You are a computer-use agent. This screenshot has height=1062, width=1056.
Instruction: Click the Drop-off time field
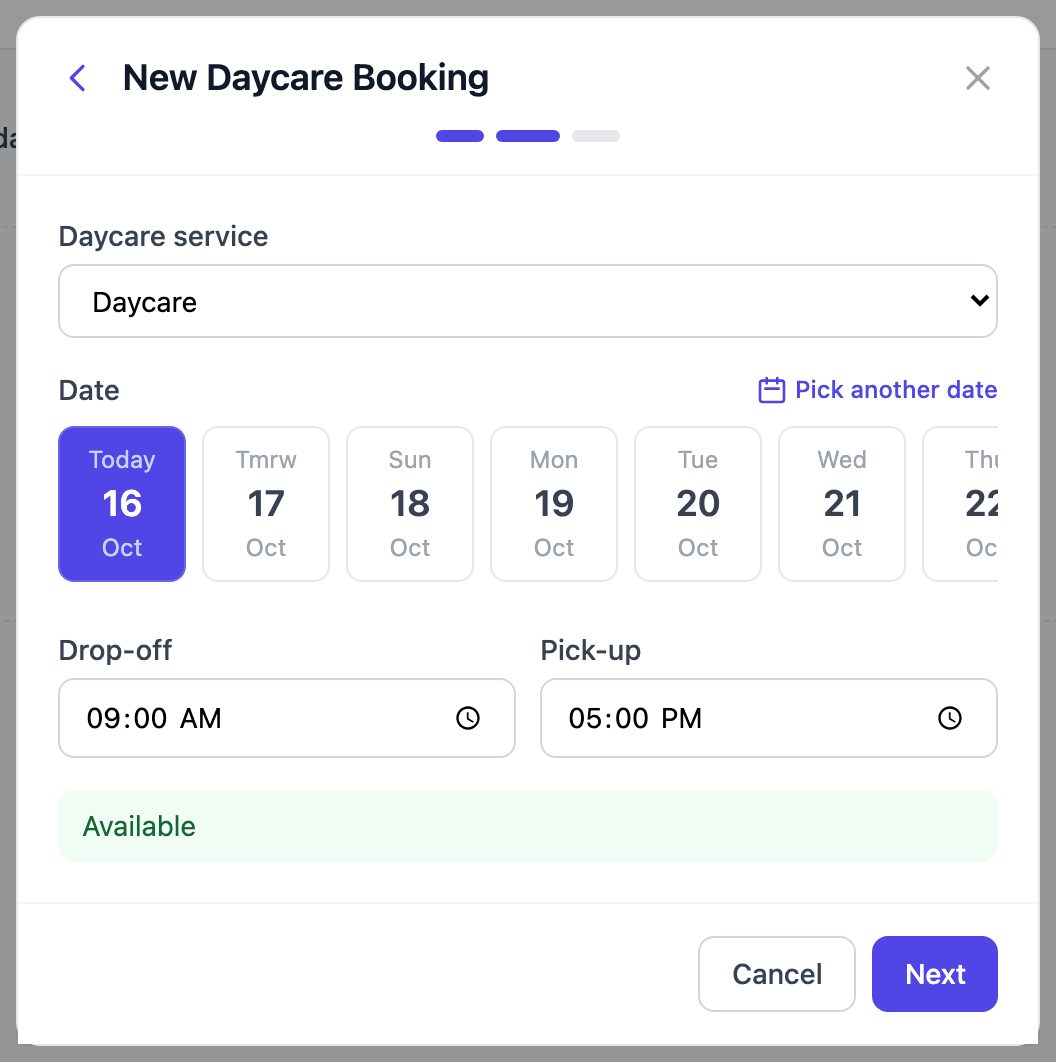coord(287,718)
